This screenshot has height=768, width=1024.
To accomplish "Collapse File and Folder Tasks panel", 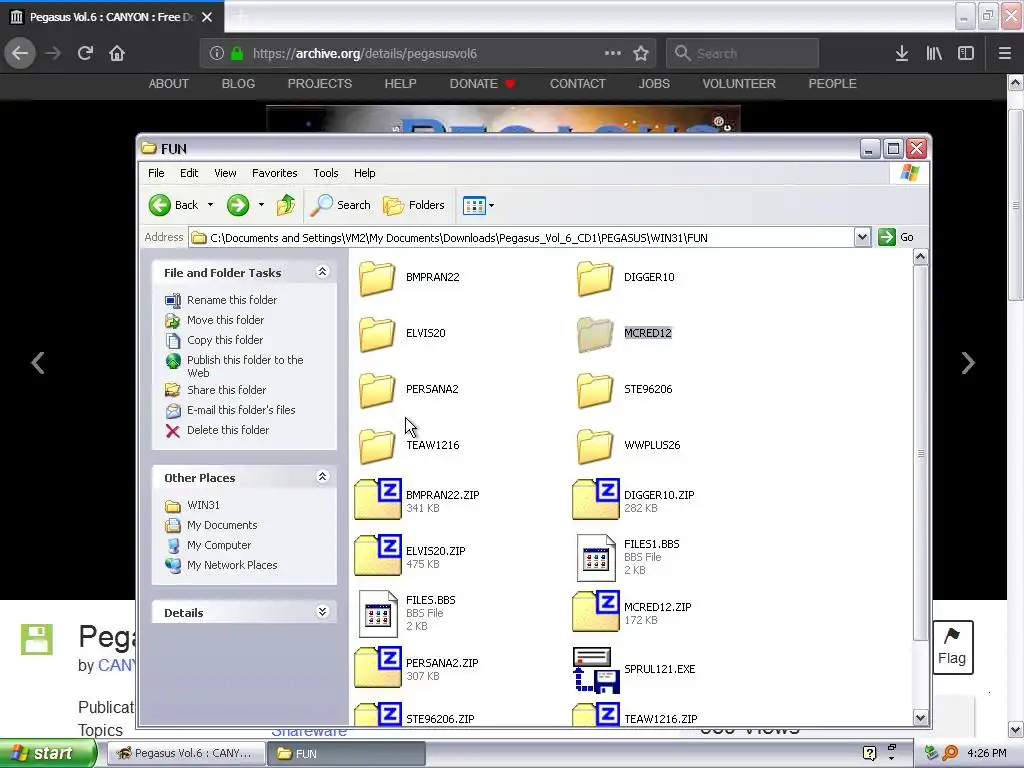I will (322, 272).
